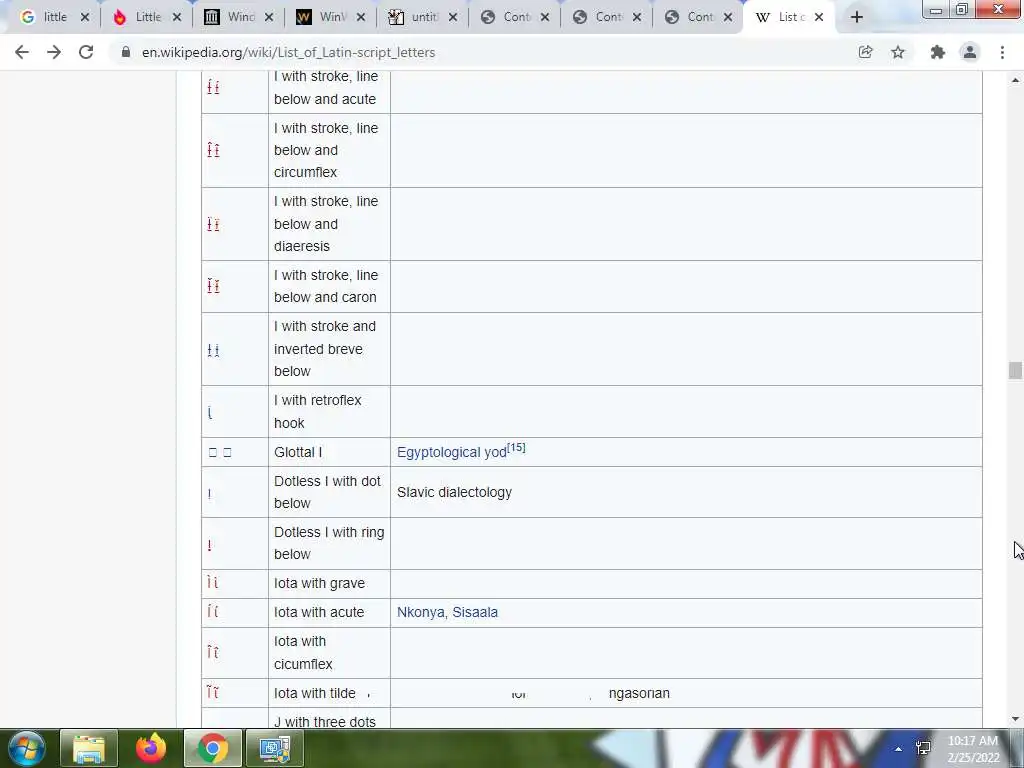Open citation reference [15]
Image resolution: width=1024 pixels, height=768 pixels.
coord(516,447)
